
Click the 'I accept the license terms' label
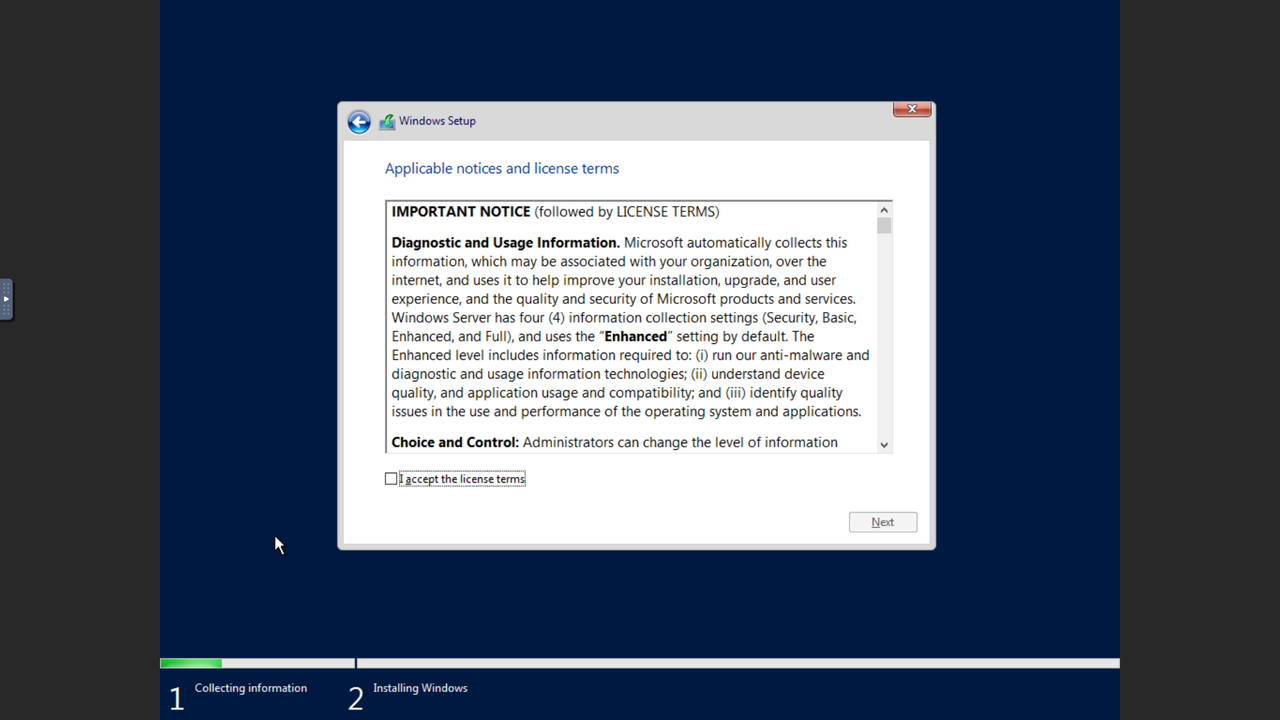pos(462,479)
